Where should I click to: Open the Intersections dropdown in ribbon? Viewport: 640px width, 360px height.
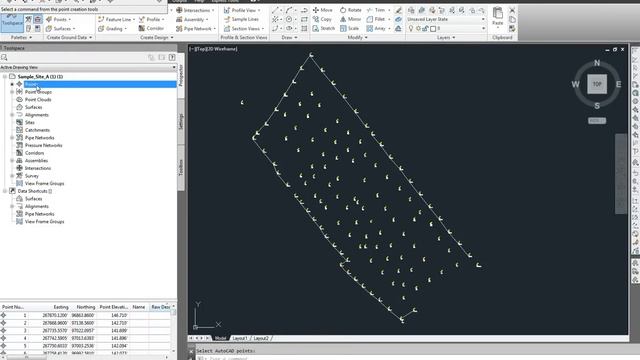coord(195,10)
